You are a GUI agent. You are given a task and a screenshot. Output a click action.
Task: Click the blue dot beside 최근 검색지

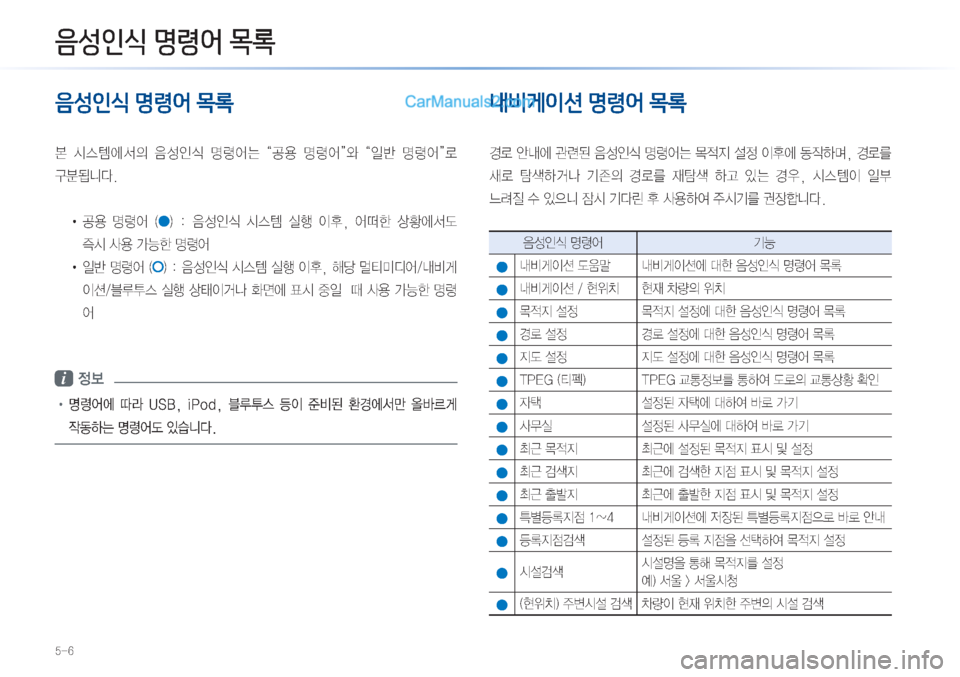pos(502,473)
